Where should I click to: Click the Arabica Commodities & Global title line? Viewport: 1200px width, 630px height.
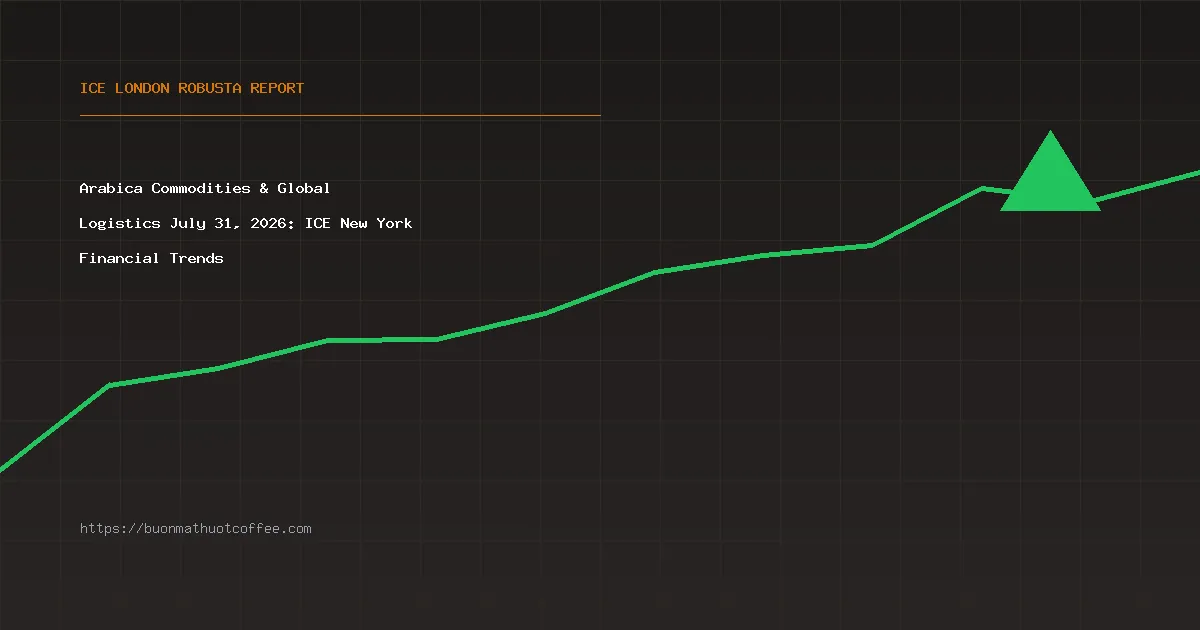coord(205,188)
